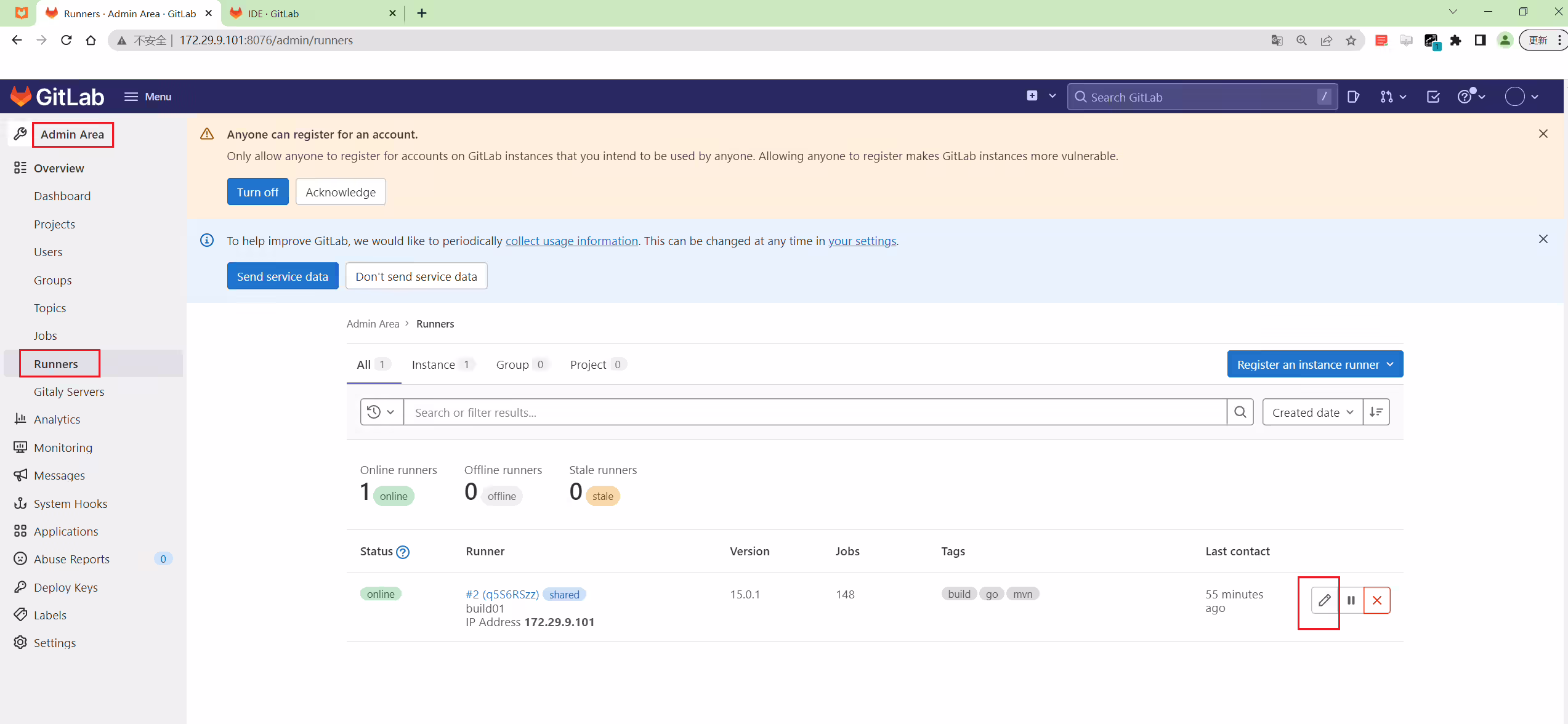Screen dimensions: 1568x724
Task: Open runner #2 (q5S6RSzz) link
Action: click(x=502, y=594)
